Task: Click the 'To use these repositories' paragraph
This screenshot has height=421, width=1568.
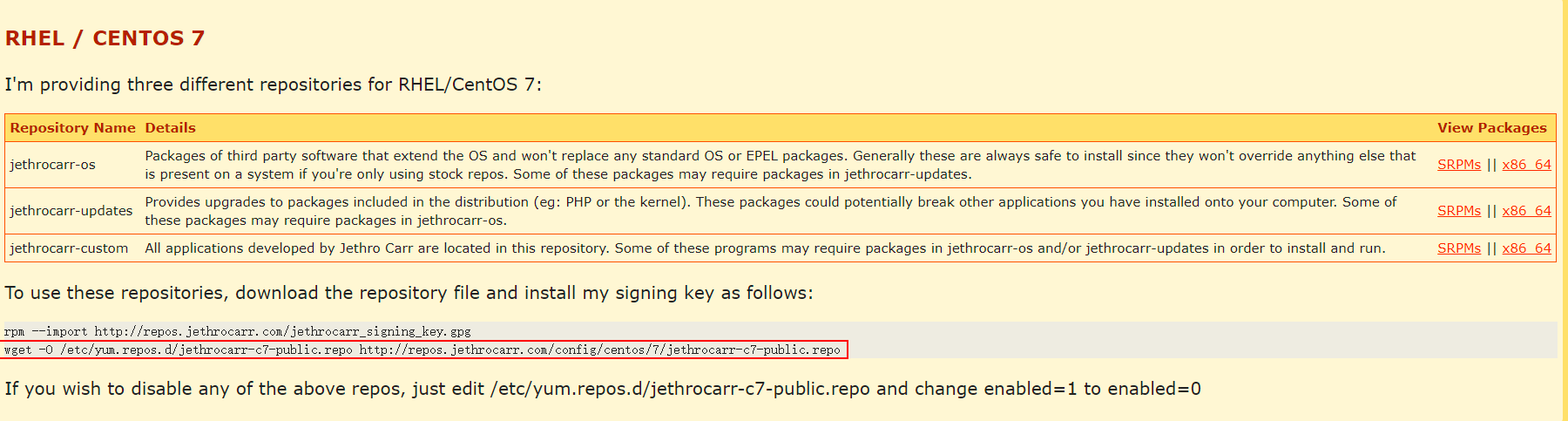Action: click(x=409, y=293)
